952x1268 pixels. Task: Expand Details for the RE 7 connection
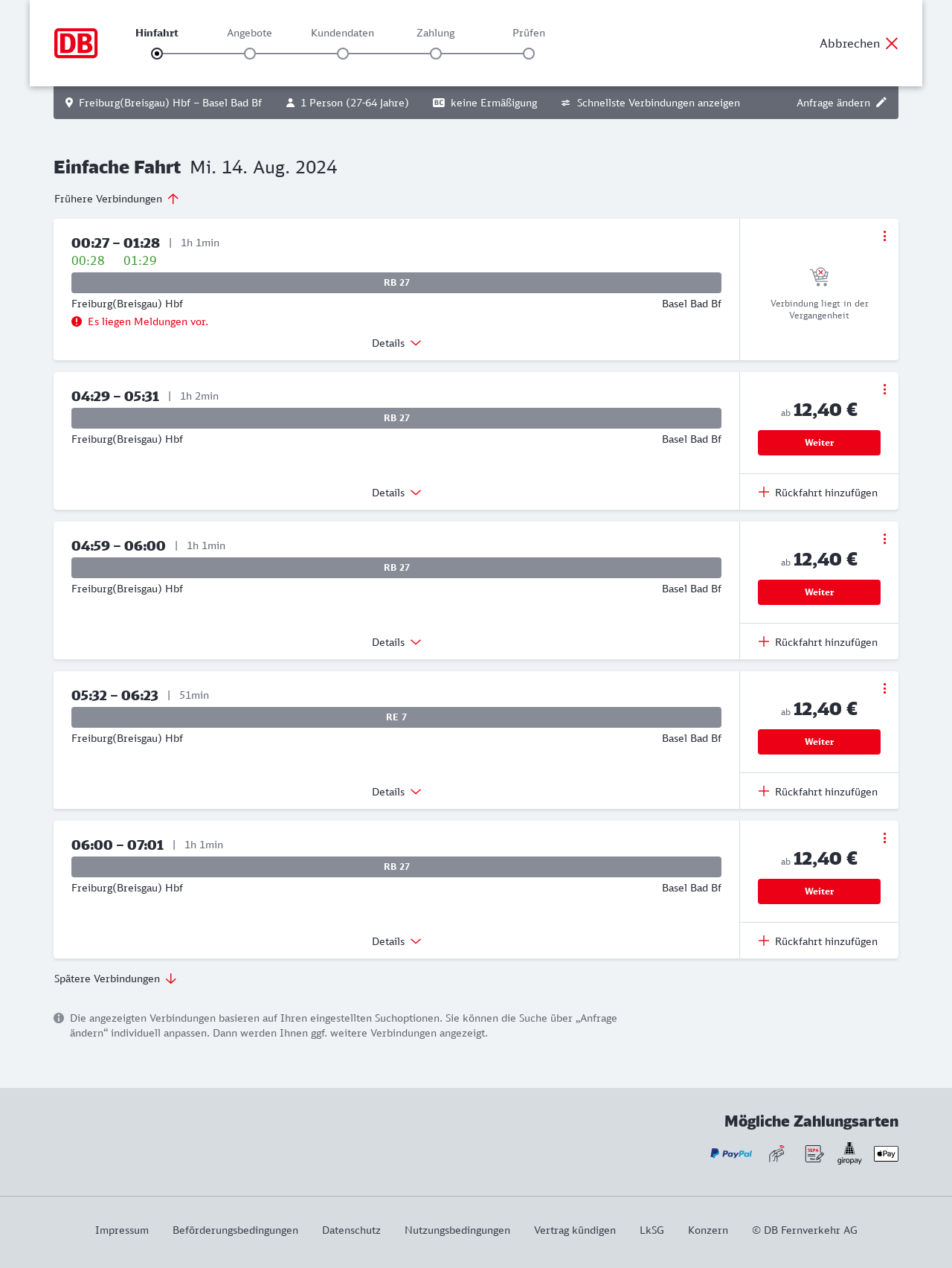396,792
